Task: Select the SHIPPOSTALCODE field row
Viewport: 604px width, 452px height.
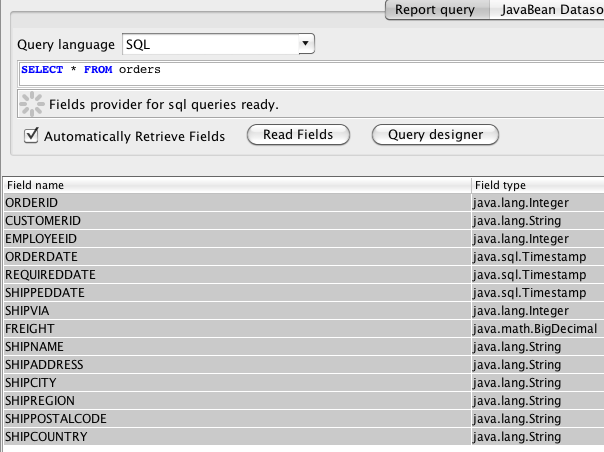Action: (x=236, y=419)
